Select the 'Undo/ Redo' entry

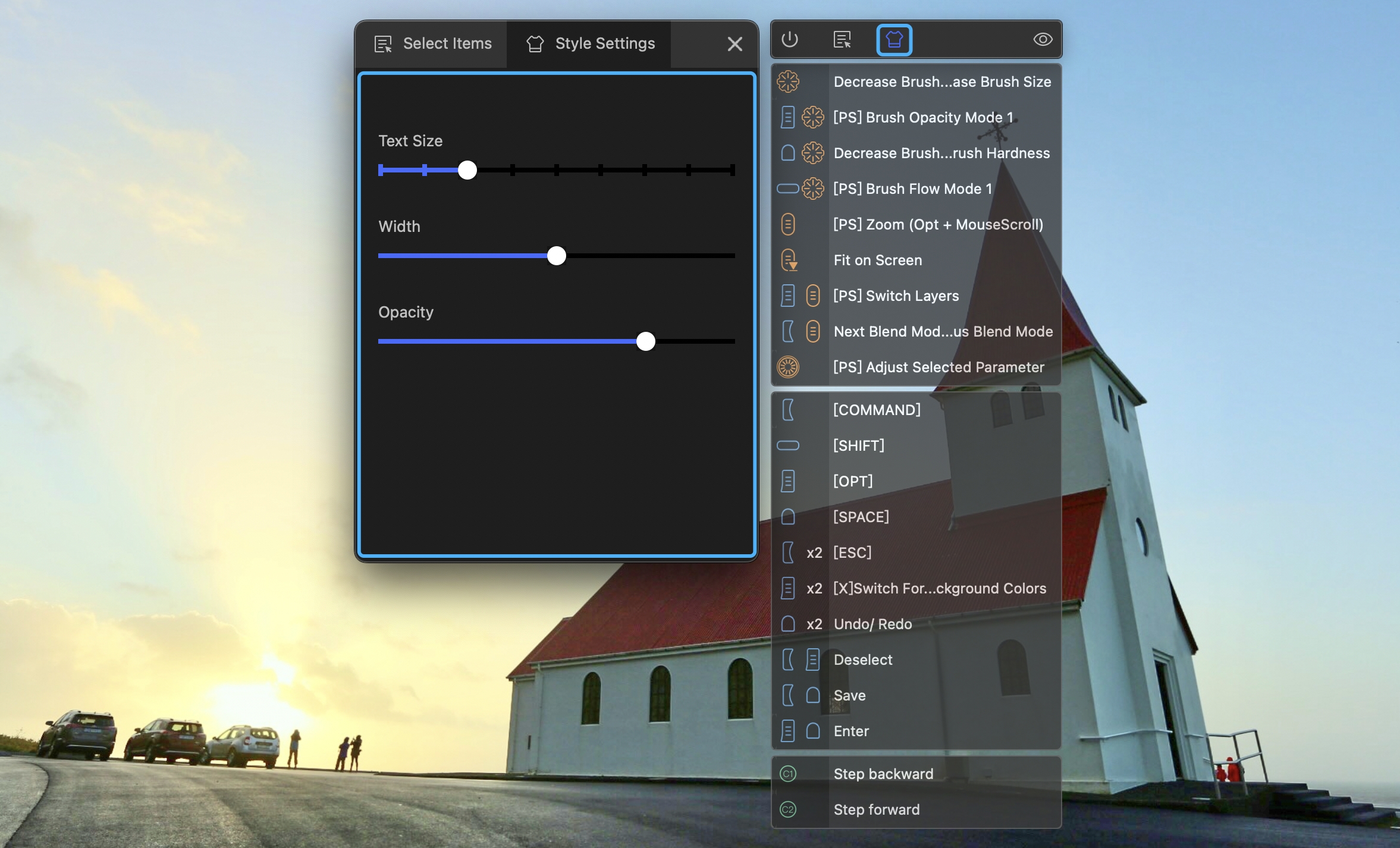(x=916, y=624)
